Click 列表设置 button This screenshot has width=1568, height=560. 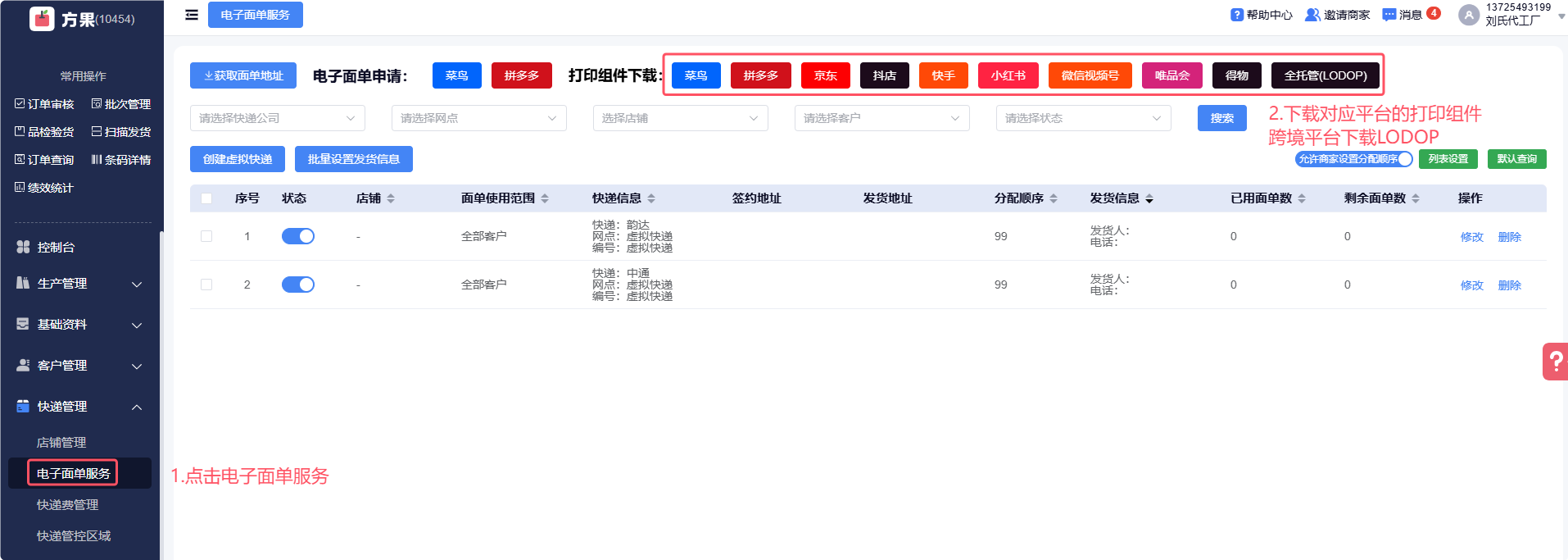(1448, 159)
